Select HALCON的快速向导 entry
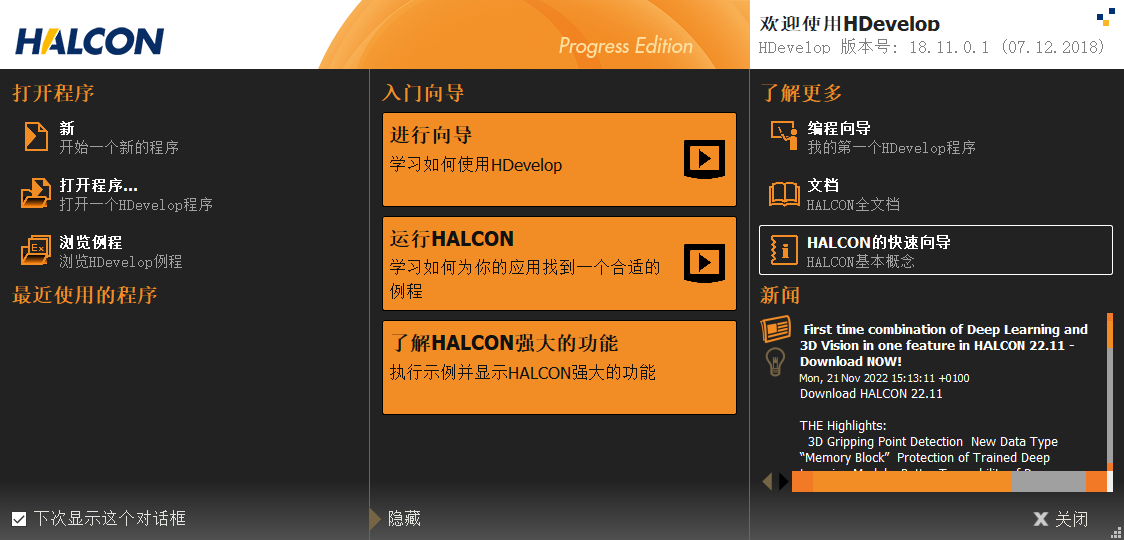 point(935,250)
